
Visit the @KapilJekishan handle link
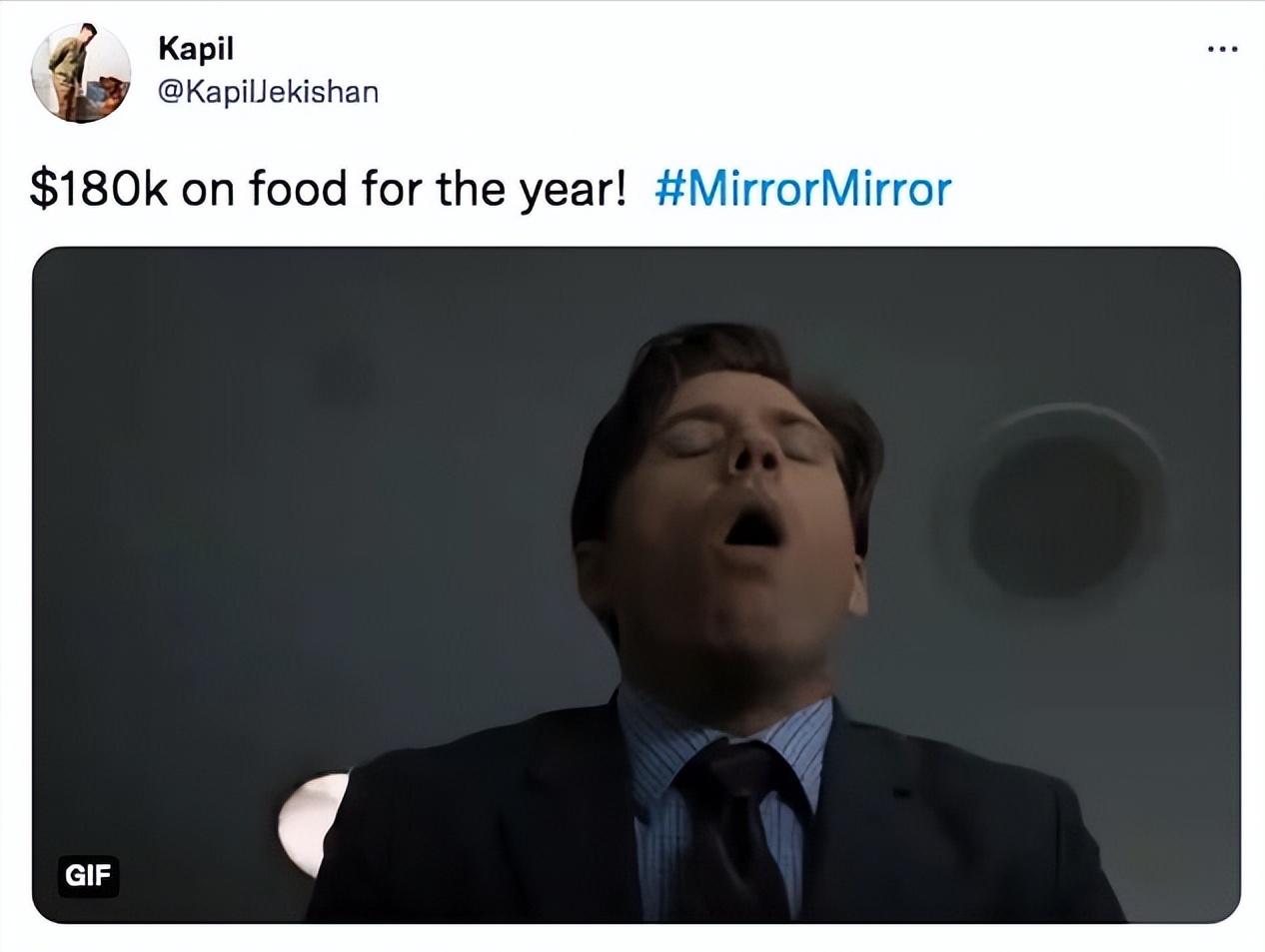[268, 92]
